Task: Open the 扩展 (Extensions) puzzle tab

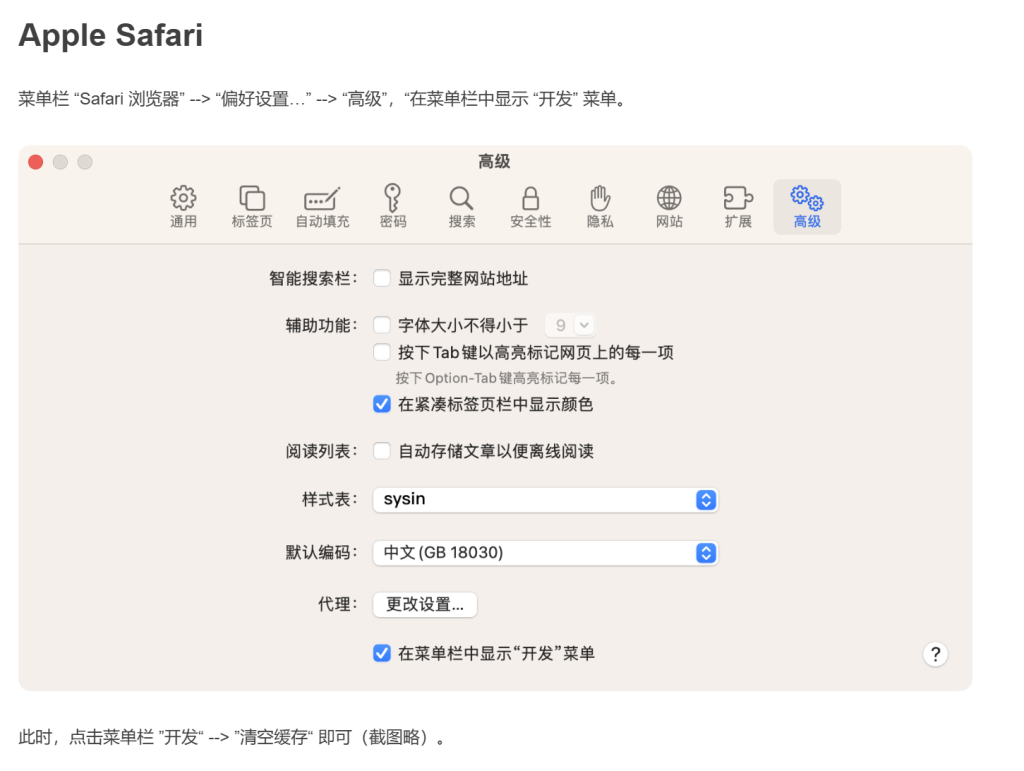Action: click(x=739, y=206)
